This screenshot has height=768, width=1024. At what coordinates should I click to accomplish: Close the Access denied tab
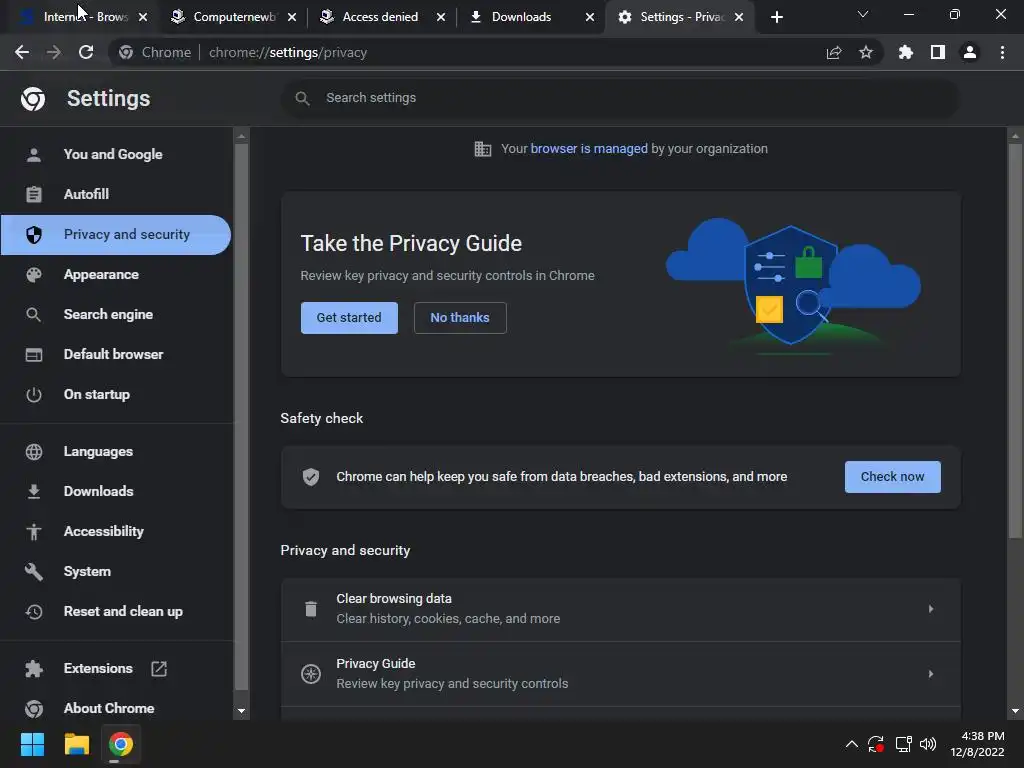pyautogui.click(x=441, y=17)
